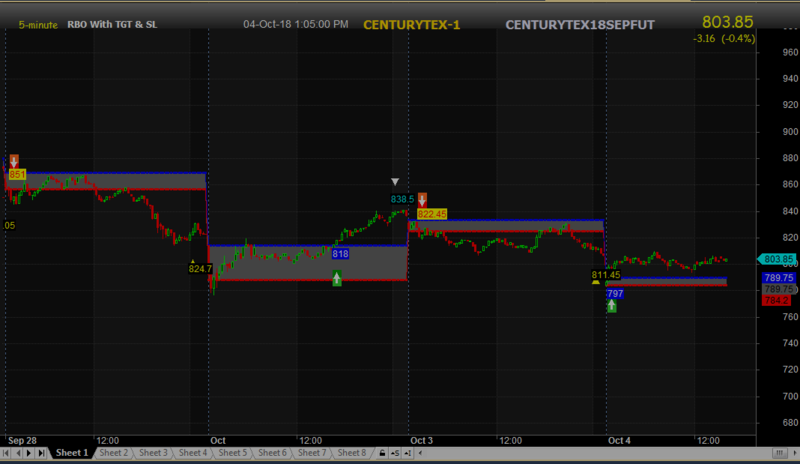Image resolution: width=800 pixels, height=464 pixels.
Task: Select Sheet 7 tab
Action: point(312,453)
